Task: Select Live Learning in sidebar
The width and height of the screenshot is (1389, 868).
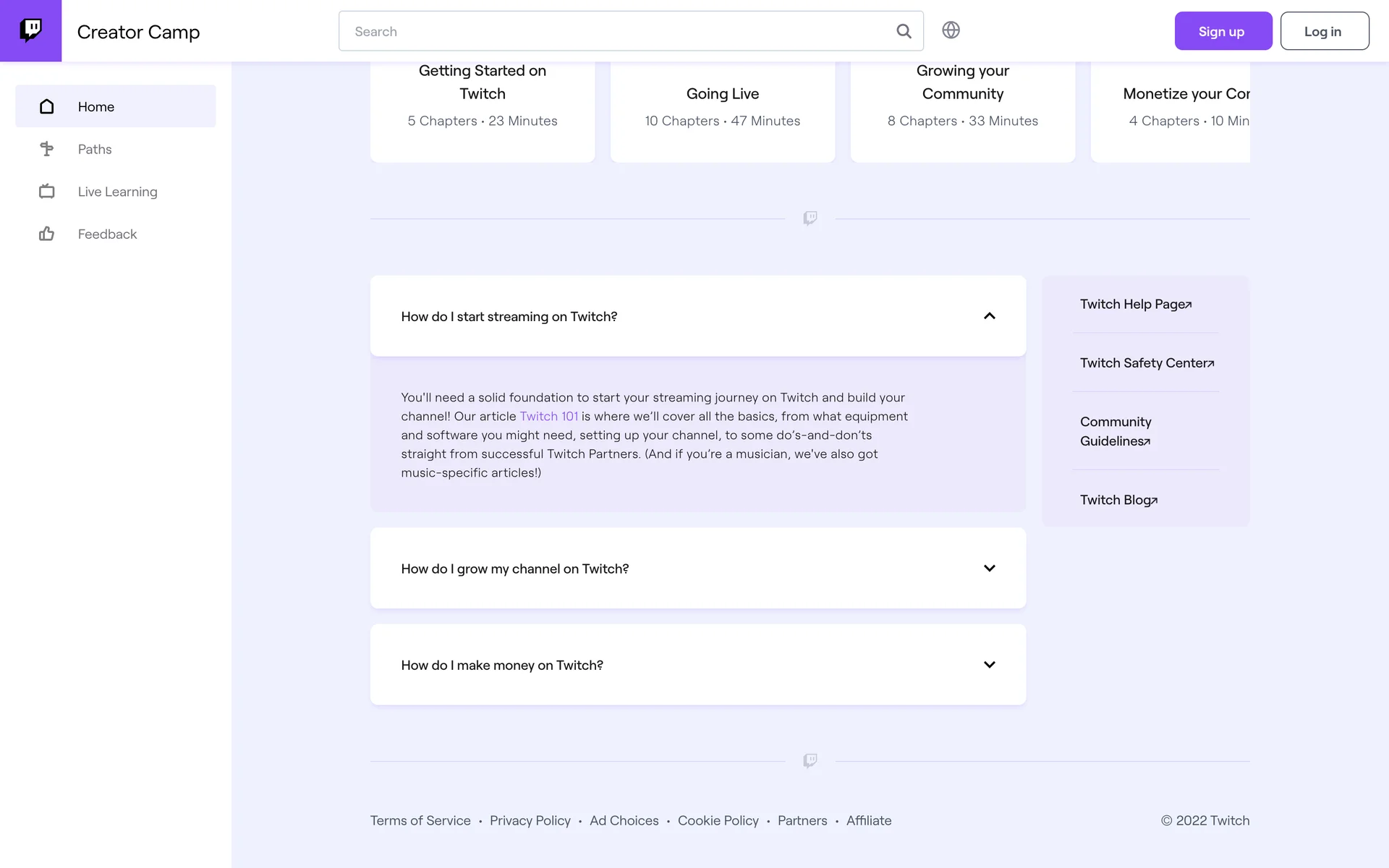Action: 117,192
